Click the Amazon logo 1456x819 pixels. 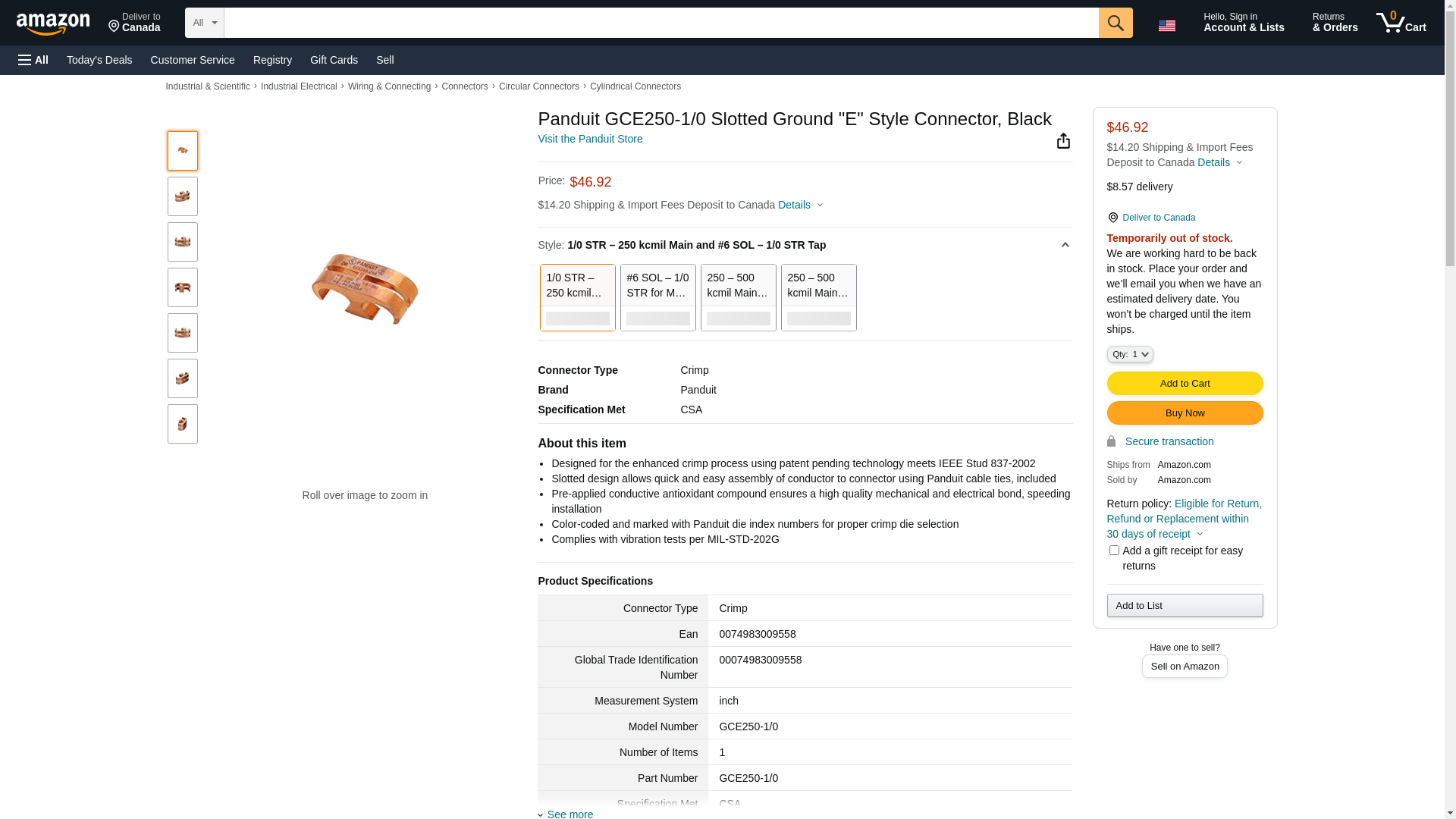[53, 24]
